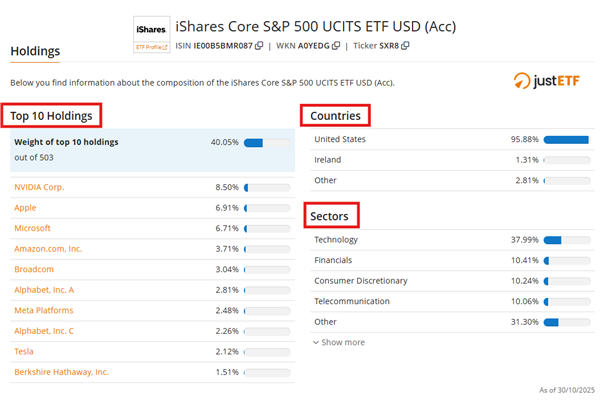Copy the ISIN IE00B5BMR087 with the copy icon
Image resolution: width=604 pixels, height=404 pixels.
pos(259,45)
